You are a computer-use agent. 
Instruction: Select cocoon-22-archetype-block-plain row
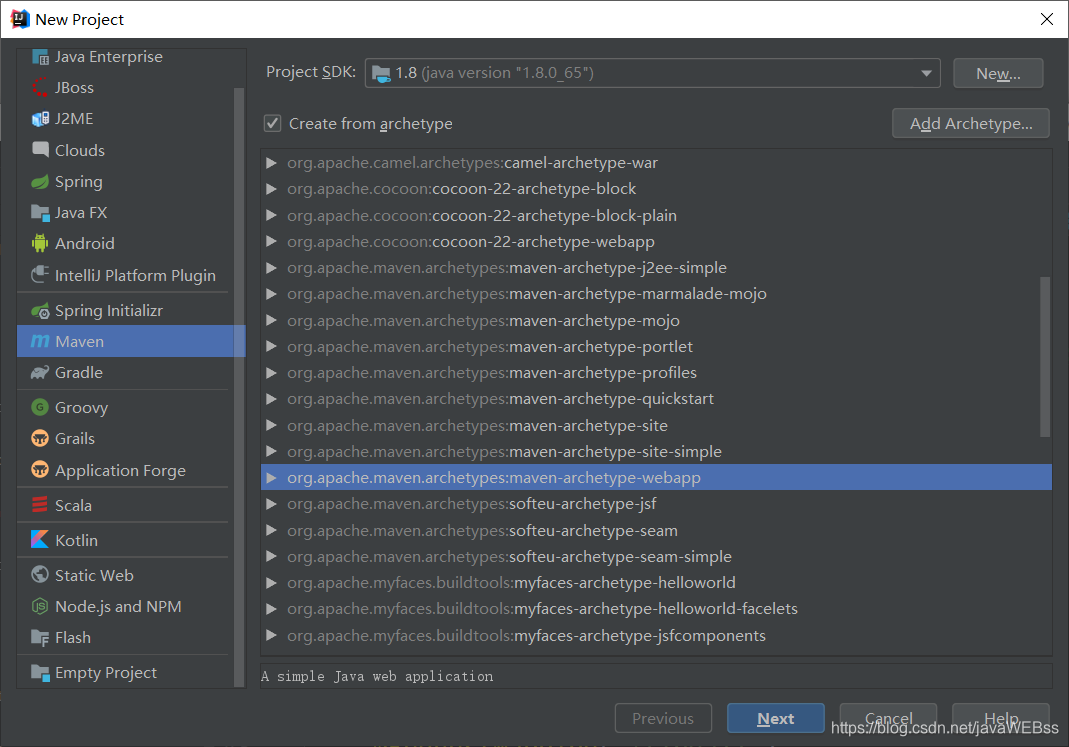coord(656,215)
